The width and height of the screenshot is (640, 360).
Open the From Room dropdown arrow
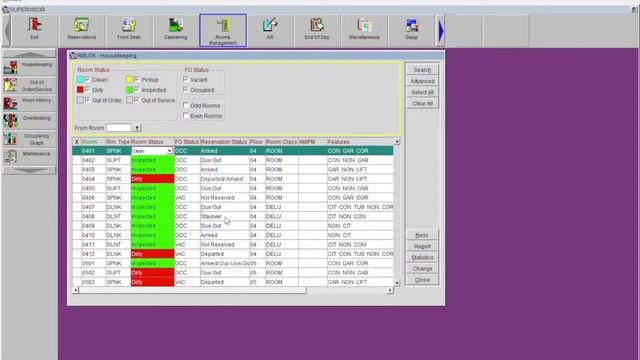tap(137, 128)
